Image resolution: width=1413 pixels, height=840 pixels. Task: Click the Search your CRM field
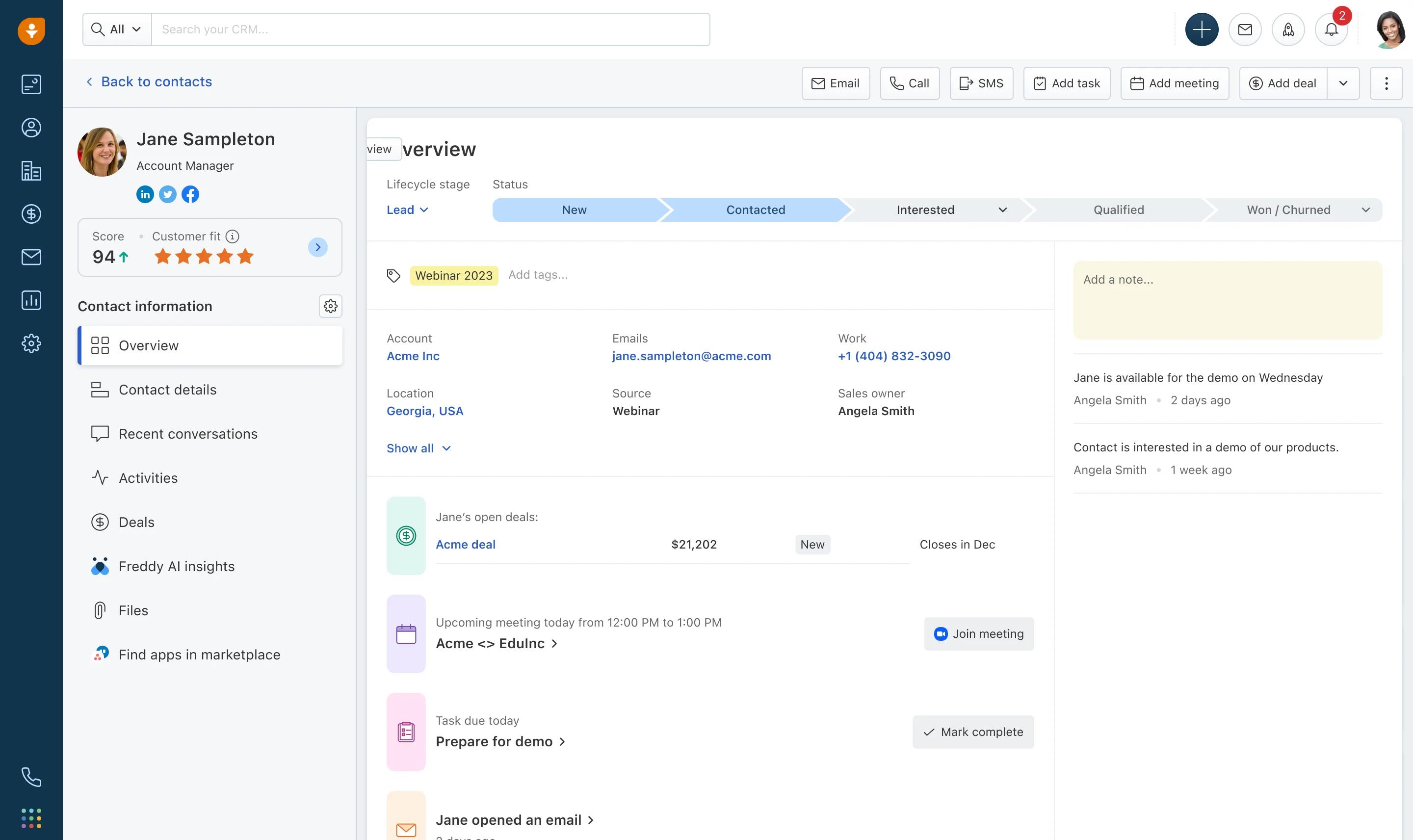pyautogui.click(x=431, y=29)
